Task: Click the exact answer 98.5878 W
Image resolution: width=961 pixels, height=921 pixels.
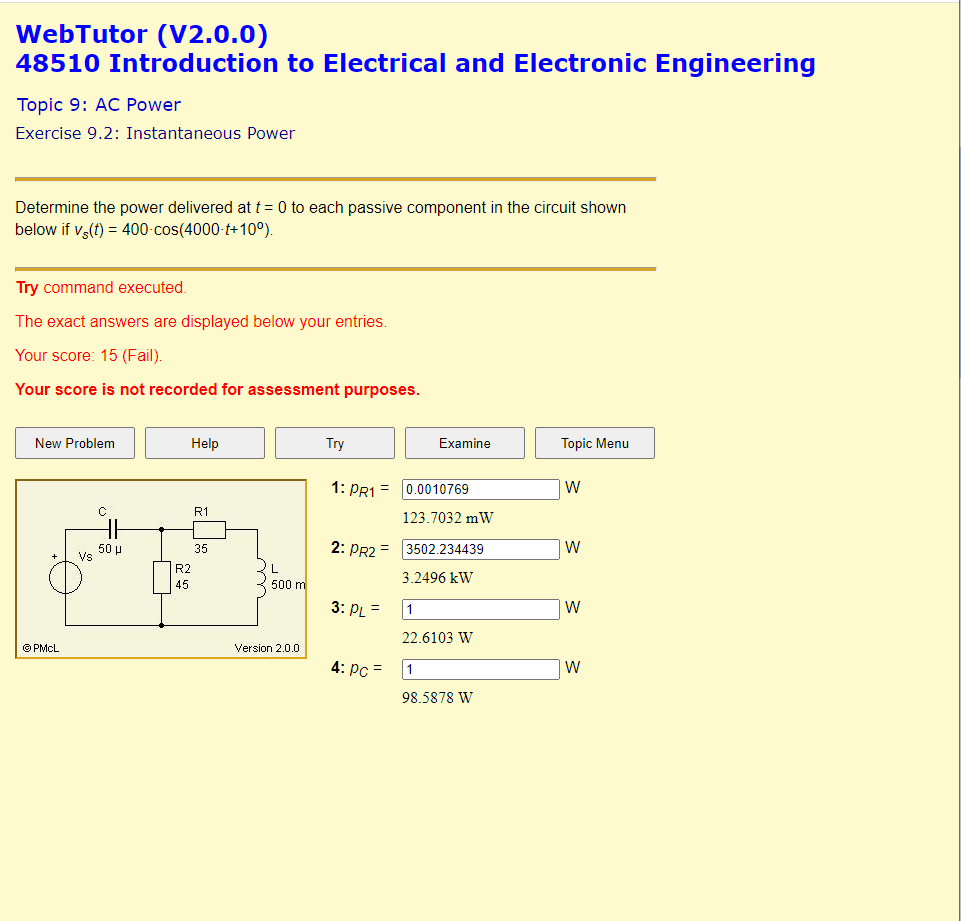Action: (437, 698)
